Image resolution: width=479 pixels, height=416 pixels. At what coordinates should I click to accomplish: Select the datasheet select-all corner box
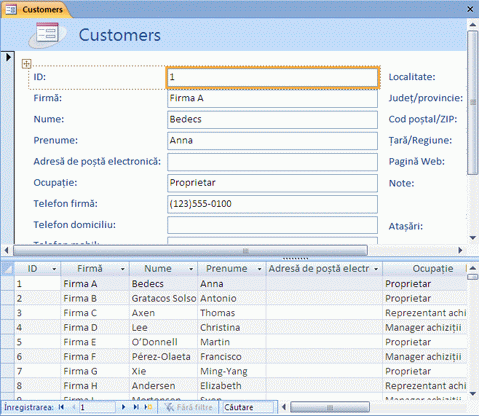coord(7,269)
